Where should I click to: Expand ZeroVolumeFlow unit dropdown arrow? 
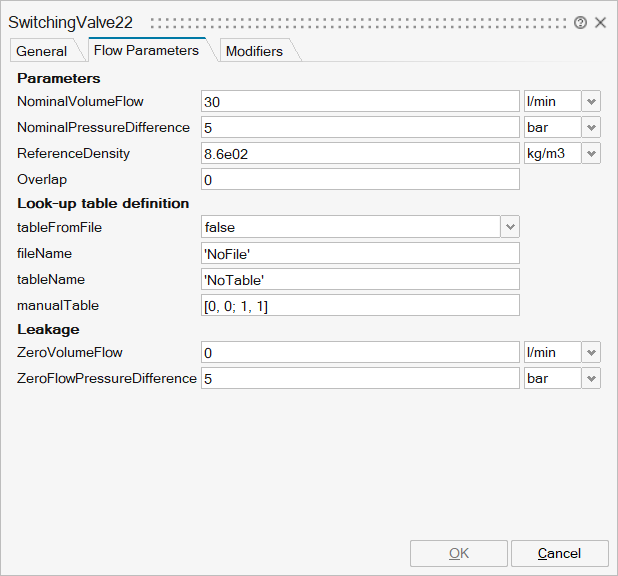pos(591,352)
